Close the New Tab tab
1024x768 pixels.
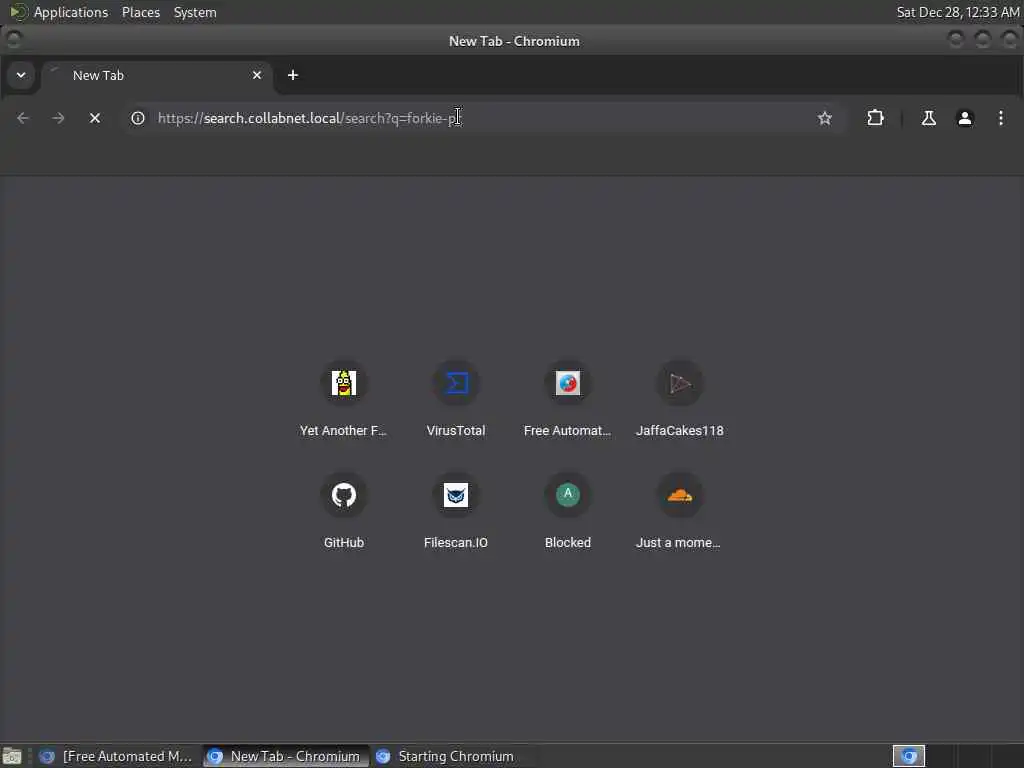pyautogui.click(x=257, y=75)
